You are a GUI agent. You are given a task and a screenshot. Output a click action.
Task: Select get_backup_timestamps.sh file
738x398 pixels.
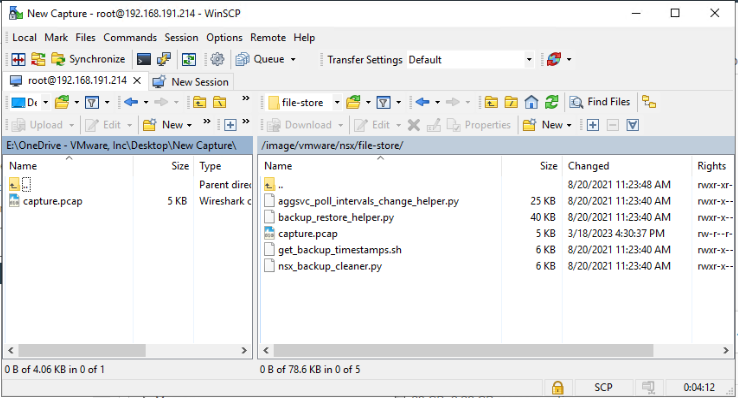pos(340,250)
